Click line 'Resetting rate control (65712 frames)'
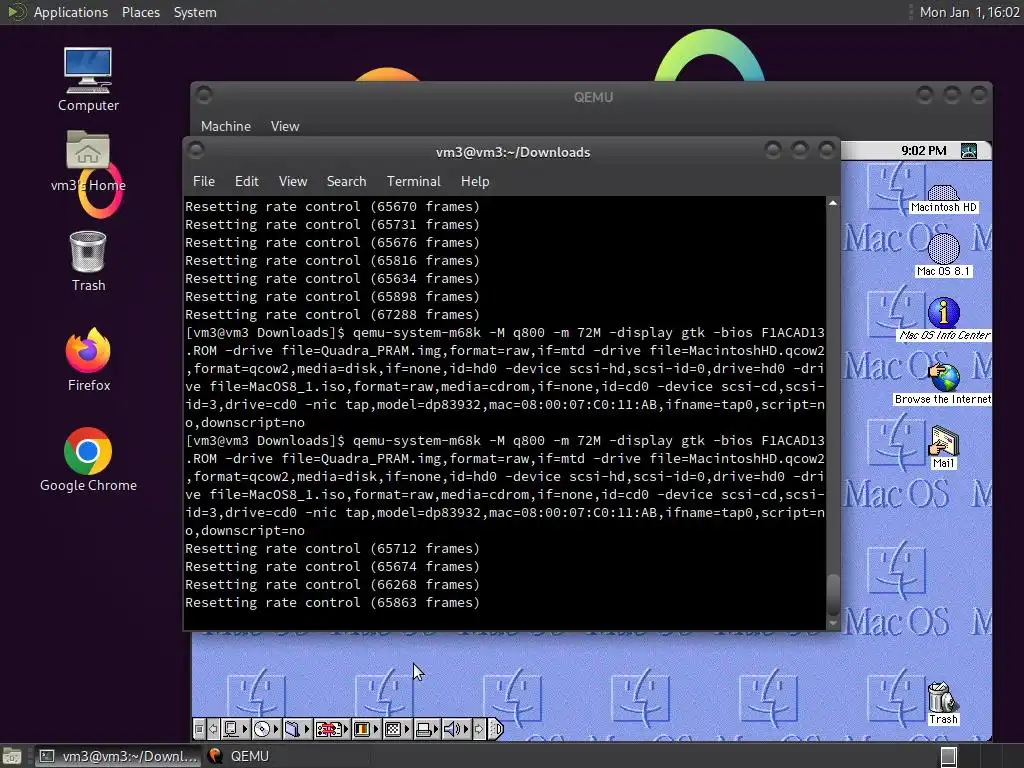The width and height of the screenshot is (1024, 768). (332, 549)
